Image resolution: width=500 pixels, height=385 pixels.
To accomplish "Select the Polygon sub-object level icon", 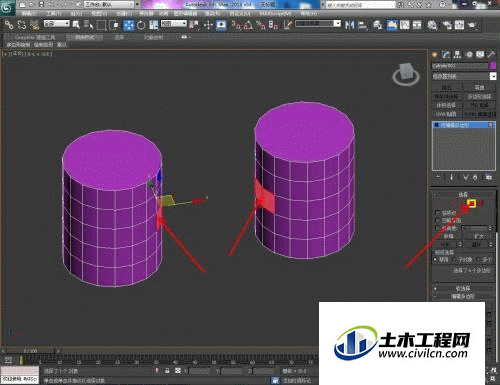I will (471, 203).
